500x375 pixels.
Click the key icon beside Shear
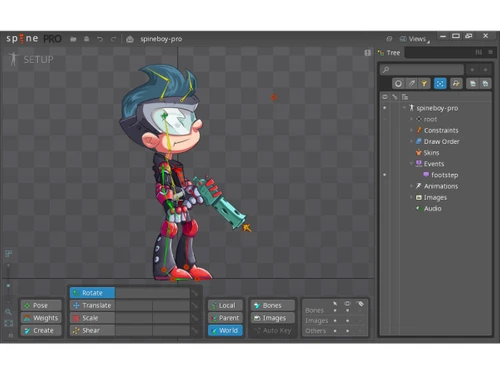(x=195, y=331)
